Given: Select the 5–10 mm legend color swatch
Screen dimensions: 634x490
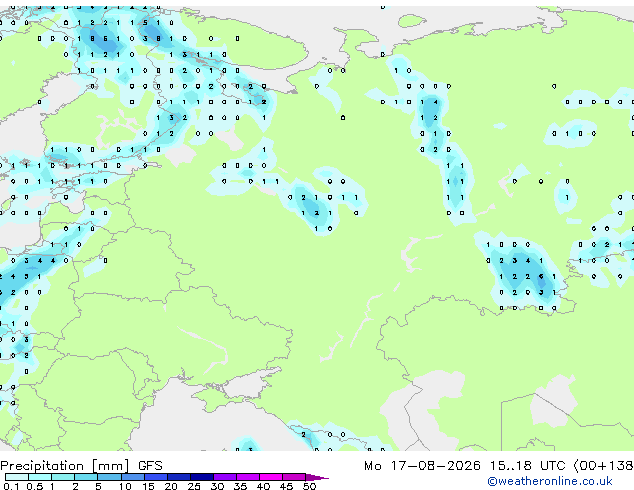Looking at the screenshot, I should 109,477.
